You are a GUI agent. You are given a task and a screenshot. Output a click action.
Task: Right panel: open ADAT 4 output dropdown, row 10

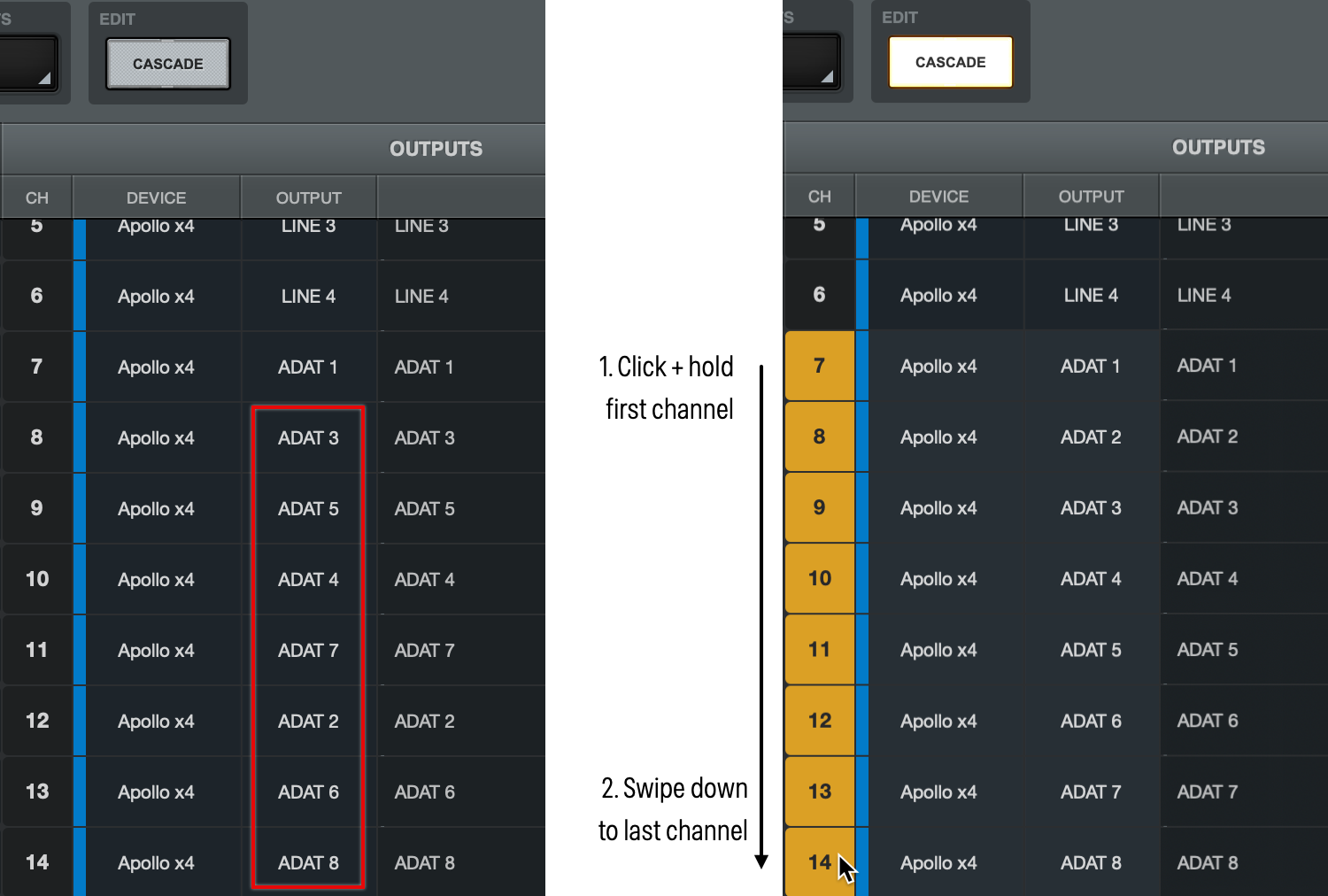click(x=1092, y=578)
